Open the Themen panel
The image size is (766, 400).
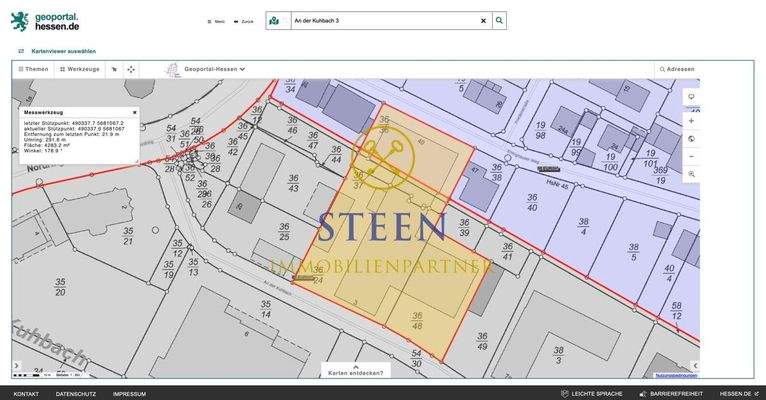coord(32,70)
